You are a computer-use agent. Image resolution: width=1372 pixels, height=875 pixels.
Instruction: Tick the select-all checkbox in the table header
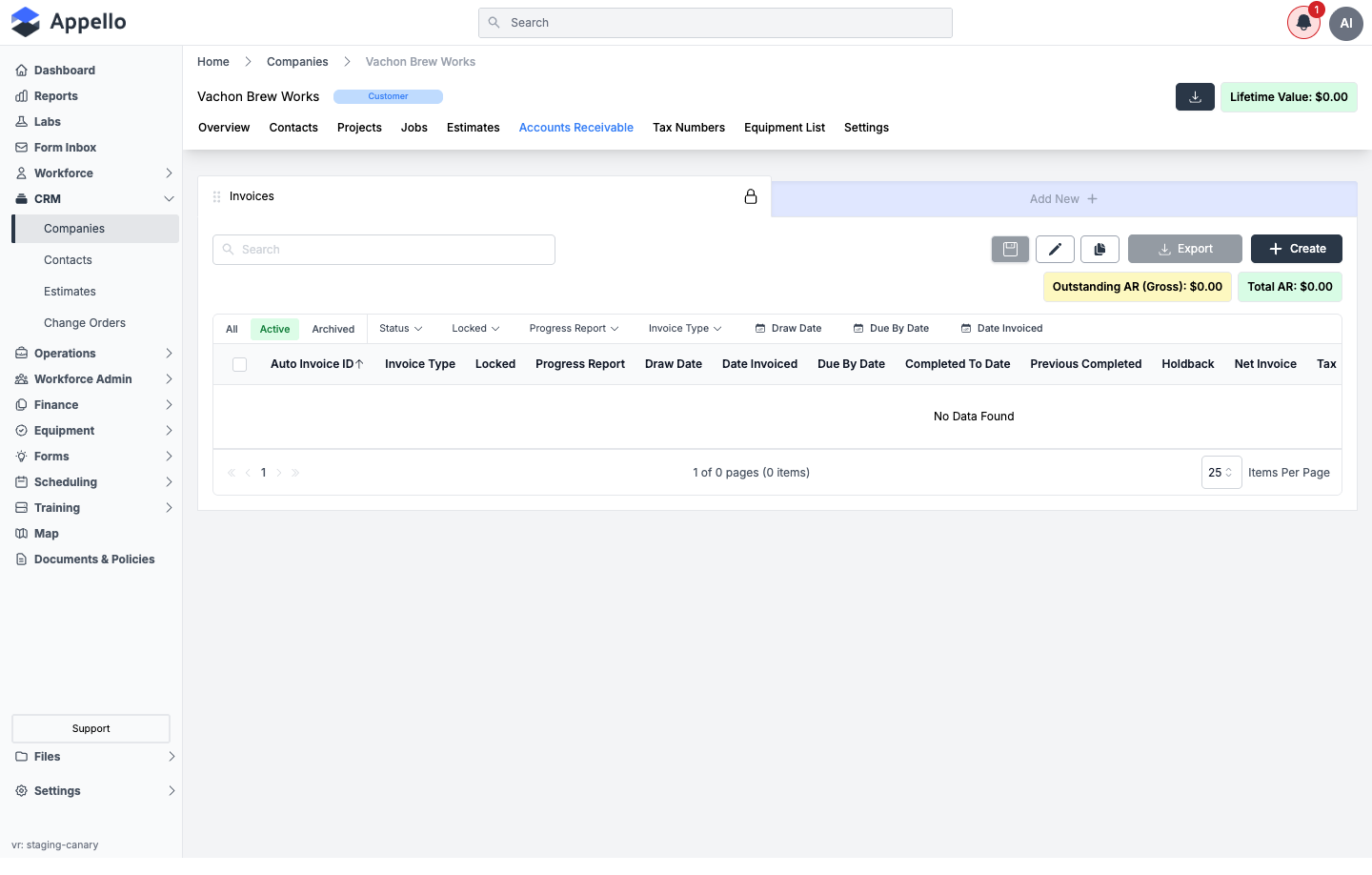(240, 364)
